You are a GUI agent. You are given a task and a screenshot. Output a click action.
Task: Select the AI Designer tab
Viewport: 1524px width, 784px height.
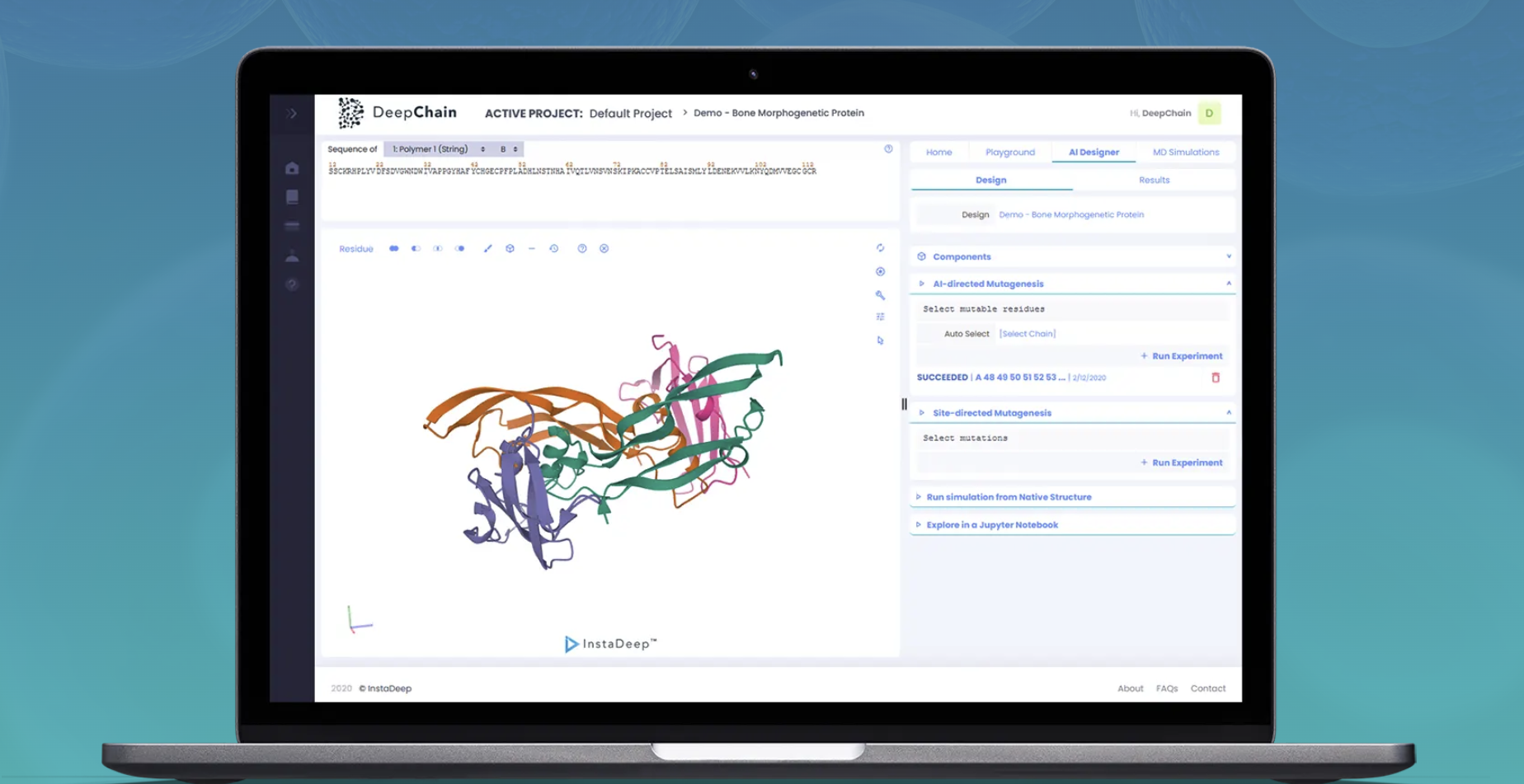[x=1094, y=153]
